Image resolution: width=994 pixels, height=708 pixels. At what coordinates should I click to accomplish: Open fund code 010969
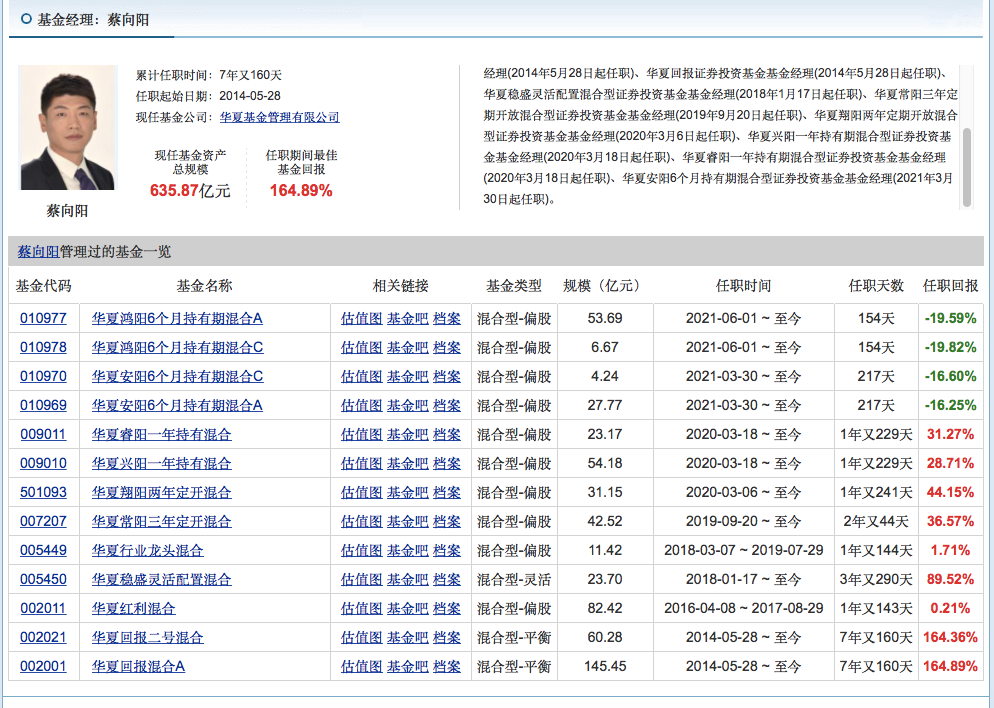[43, 406]
